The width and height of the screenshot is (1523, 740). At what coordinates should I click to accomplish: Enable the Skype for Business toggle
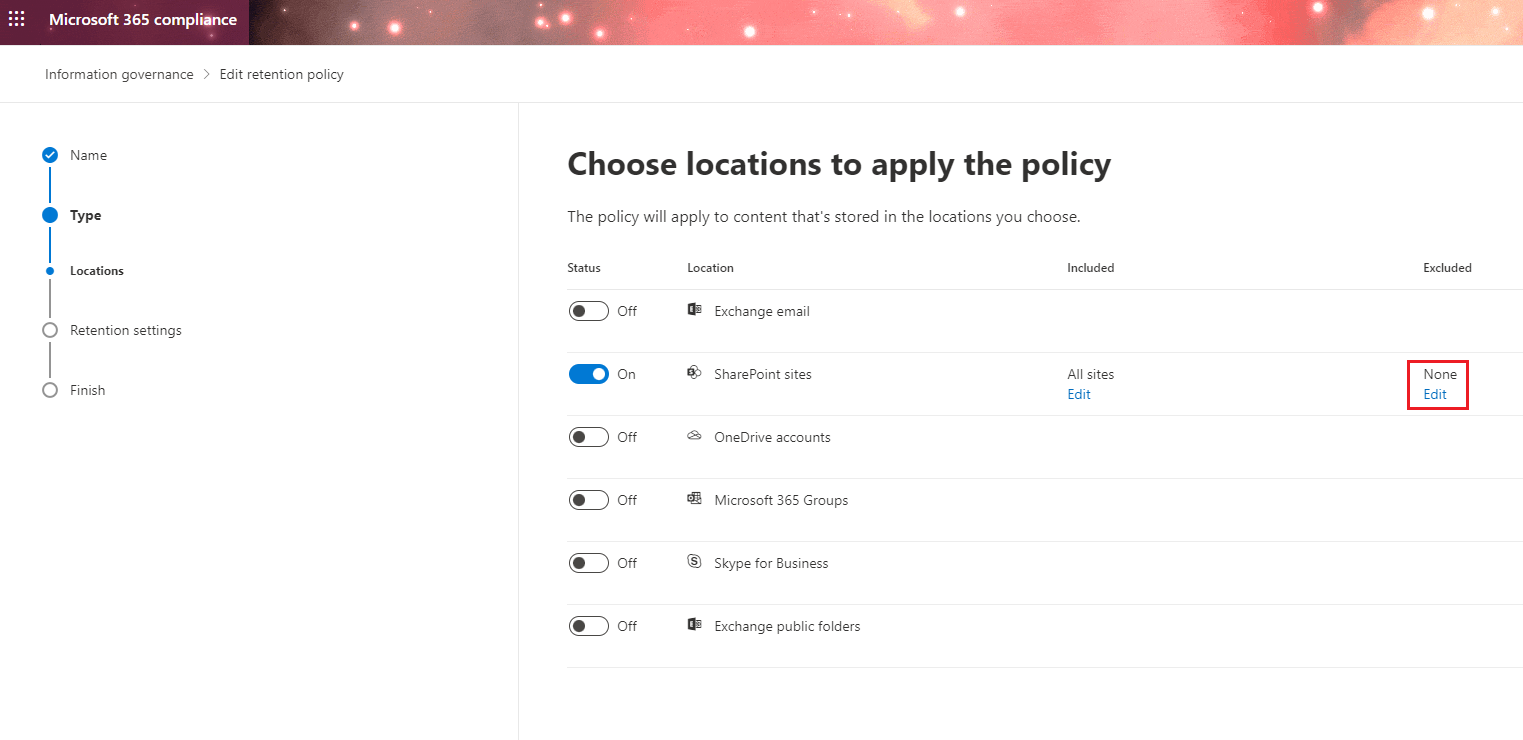coord(588,562)
